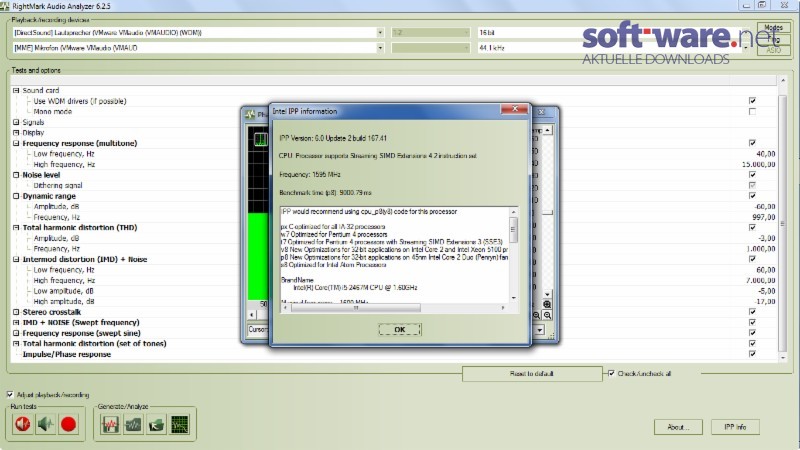Click the 44.1 kHz sample rate field
Image resolution: width=800 pixels, height=450 pixels.
(531, 47)
